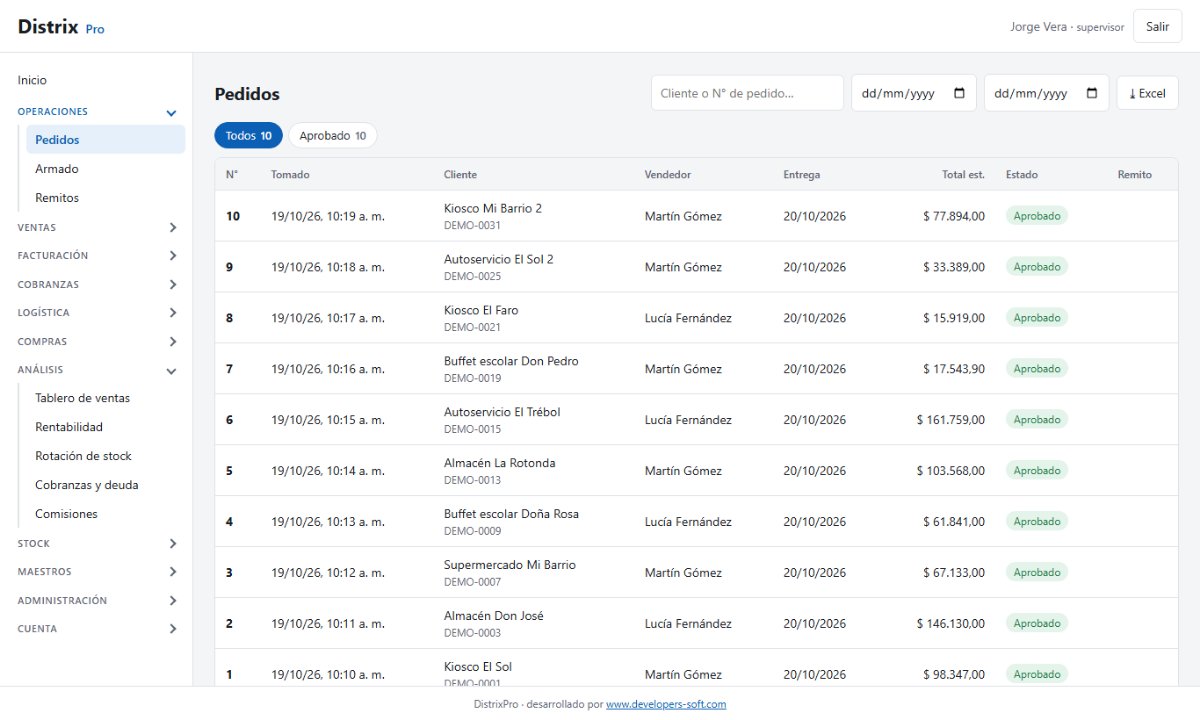Open order for Almacén La Rotonda
Image resolution: width=1200 pixels, height=720 pixels.
[696, 471]
